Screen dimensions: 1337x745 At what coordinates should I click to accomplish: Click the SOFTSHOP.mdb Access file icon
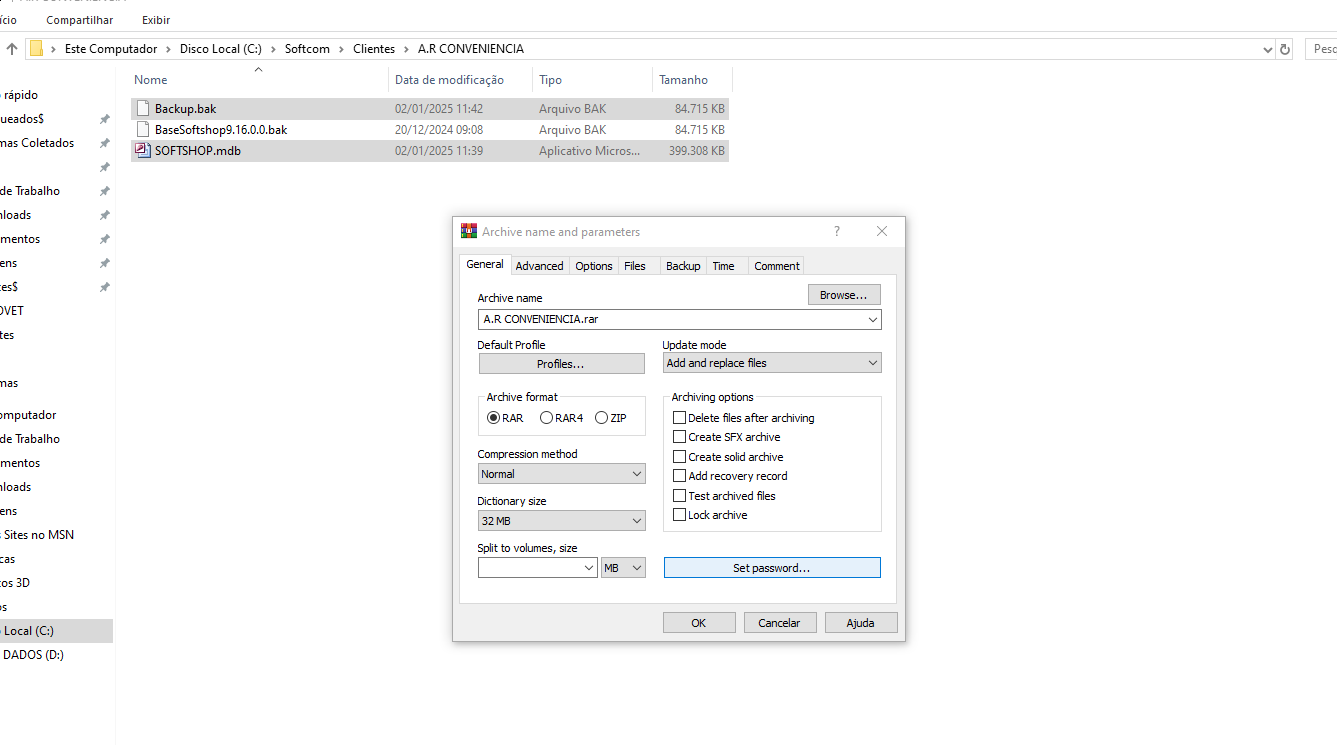coord(142,151)
